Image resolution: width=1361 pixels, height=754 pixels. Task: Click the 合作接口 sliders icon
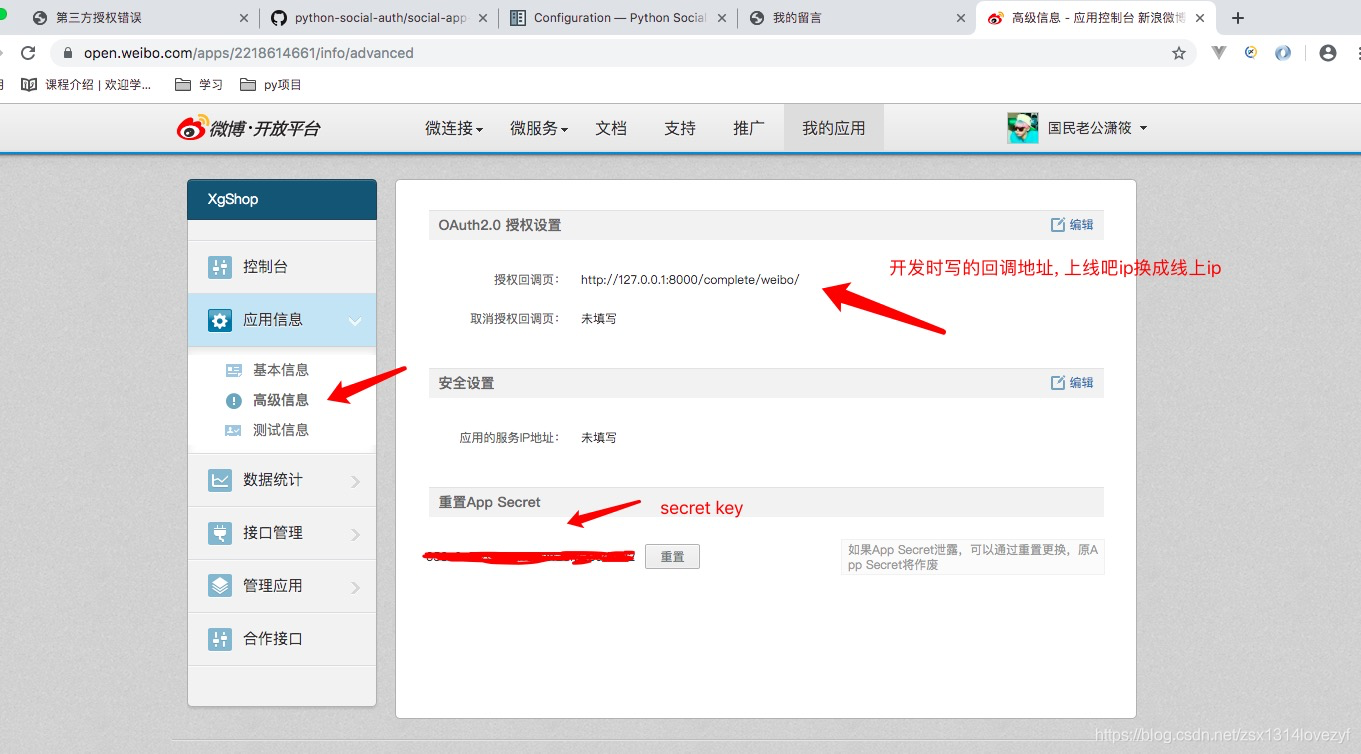pos(220,639)
